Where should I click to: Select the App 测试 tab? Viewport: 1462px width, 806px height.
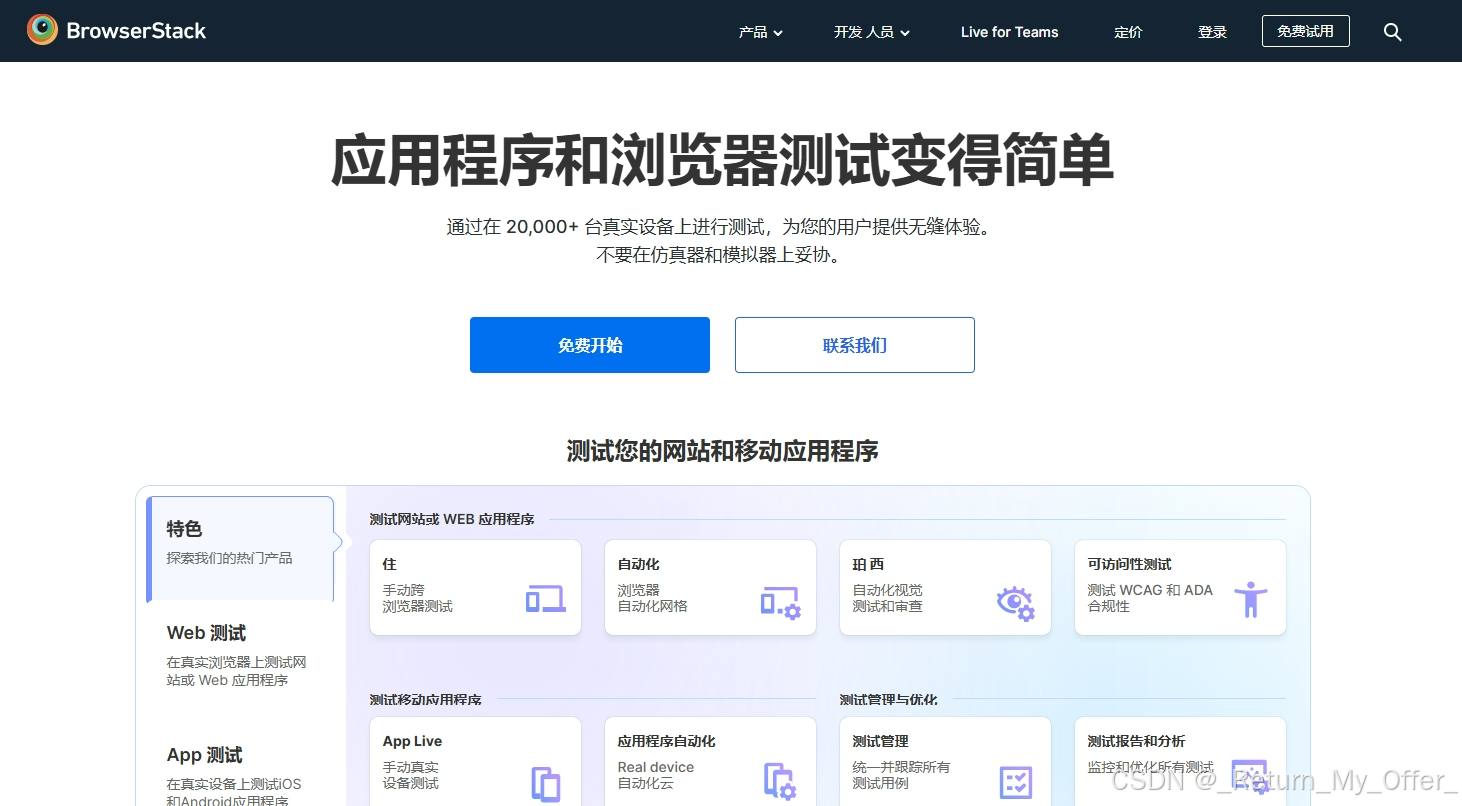coord(241,770)
